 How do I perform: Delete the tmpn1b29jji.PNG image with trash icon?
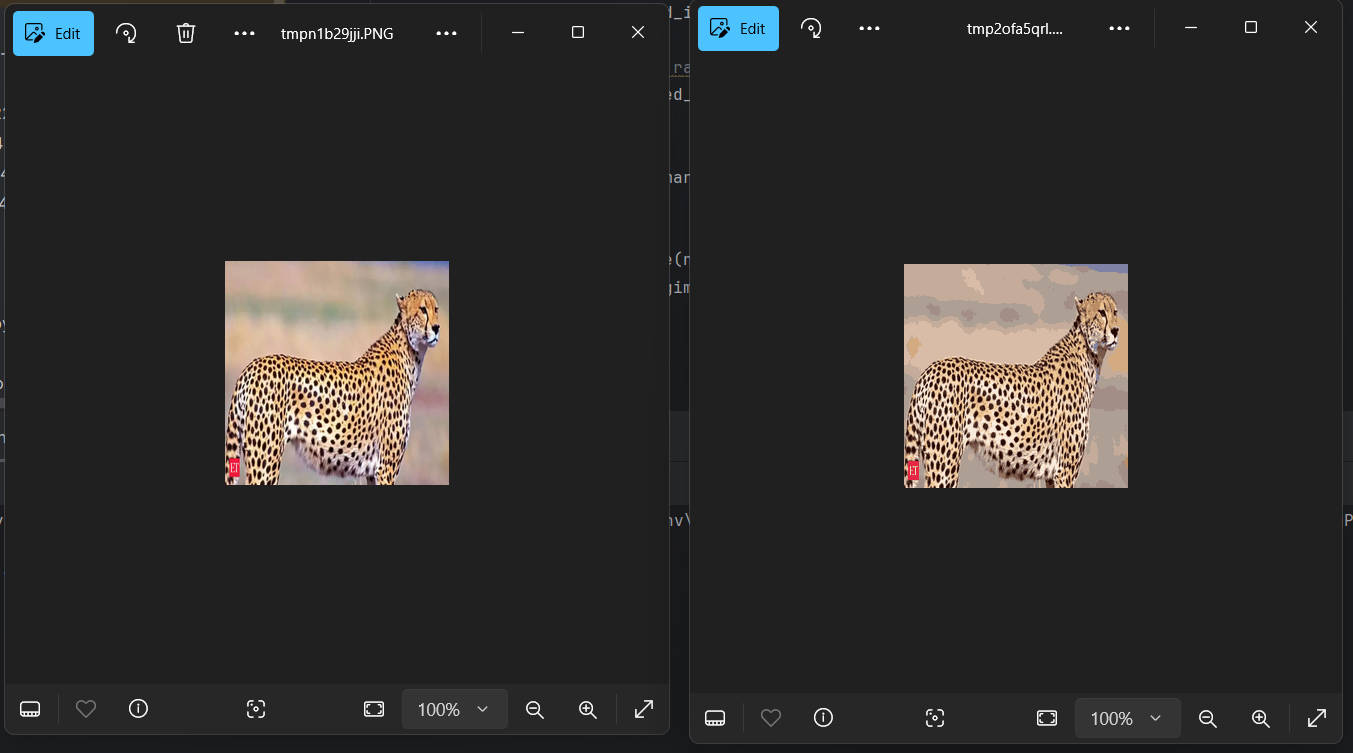point(186,33)
